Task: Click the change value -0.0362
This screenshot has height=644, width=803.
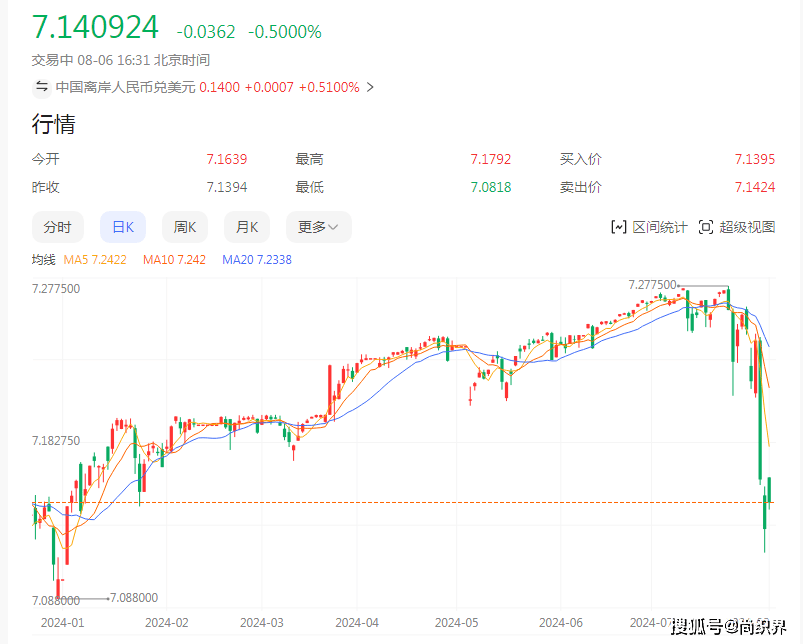Action: point(206,32)
